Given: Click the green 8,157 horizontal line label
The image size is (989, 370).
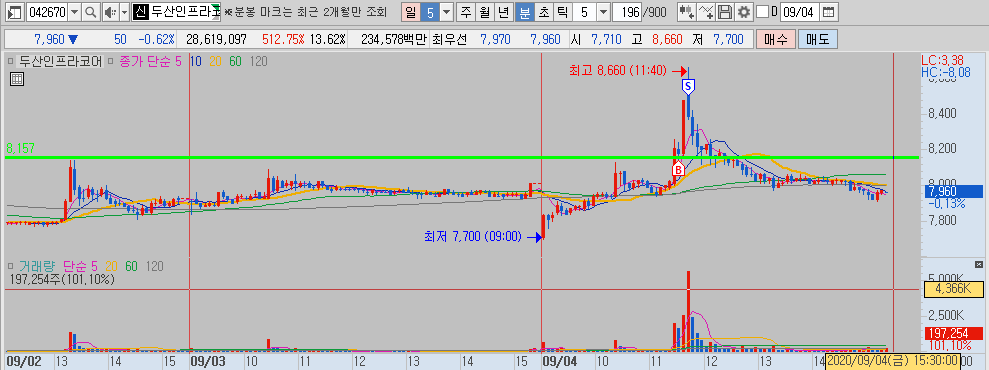Looking at the screenshot, I should coord(20,148).
